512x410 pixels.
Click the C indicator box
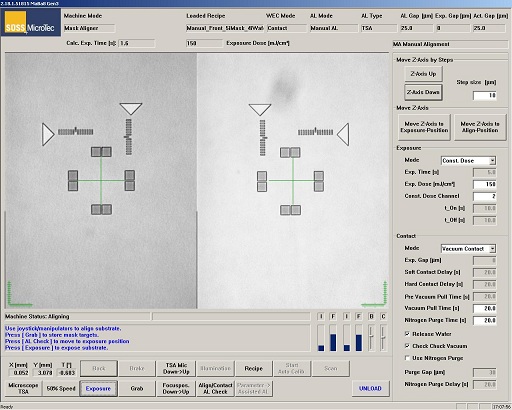pyautogui.click(x=383, y=316)
